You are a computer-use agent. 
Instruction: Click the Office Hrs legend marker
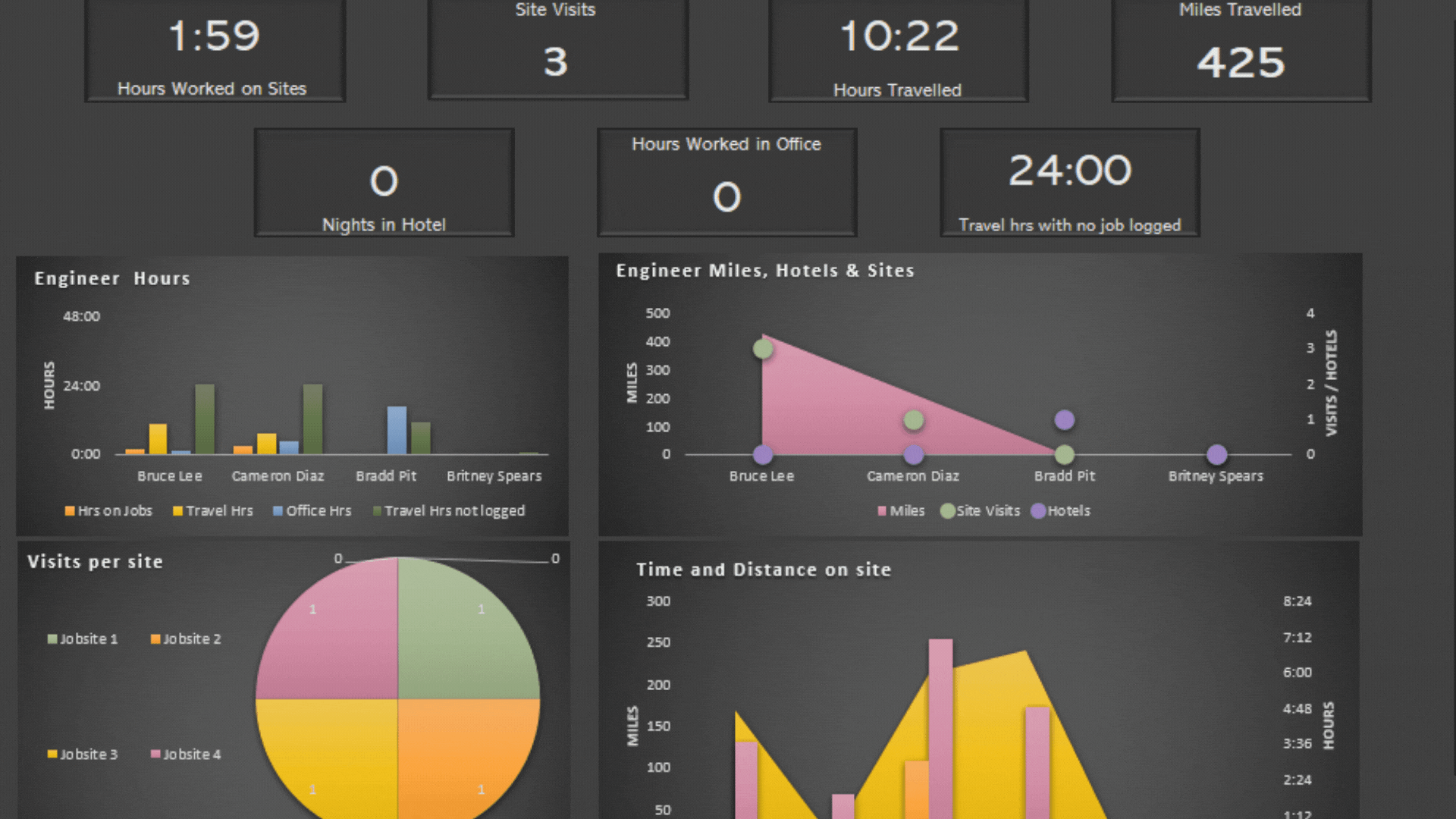click(278, 511)
